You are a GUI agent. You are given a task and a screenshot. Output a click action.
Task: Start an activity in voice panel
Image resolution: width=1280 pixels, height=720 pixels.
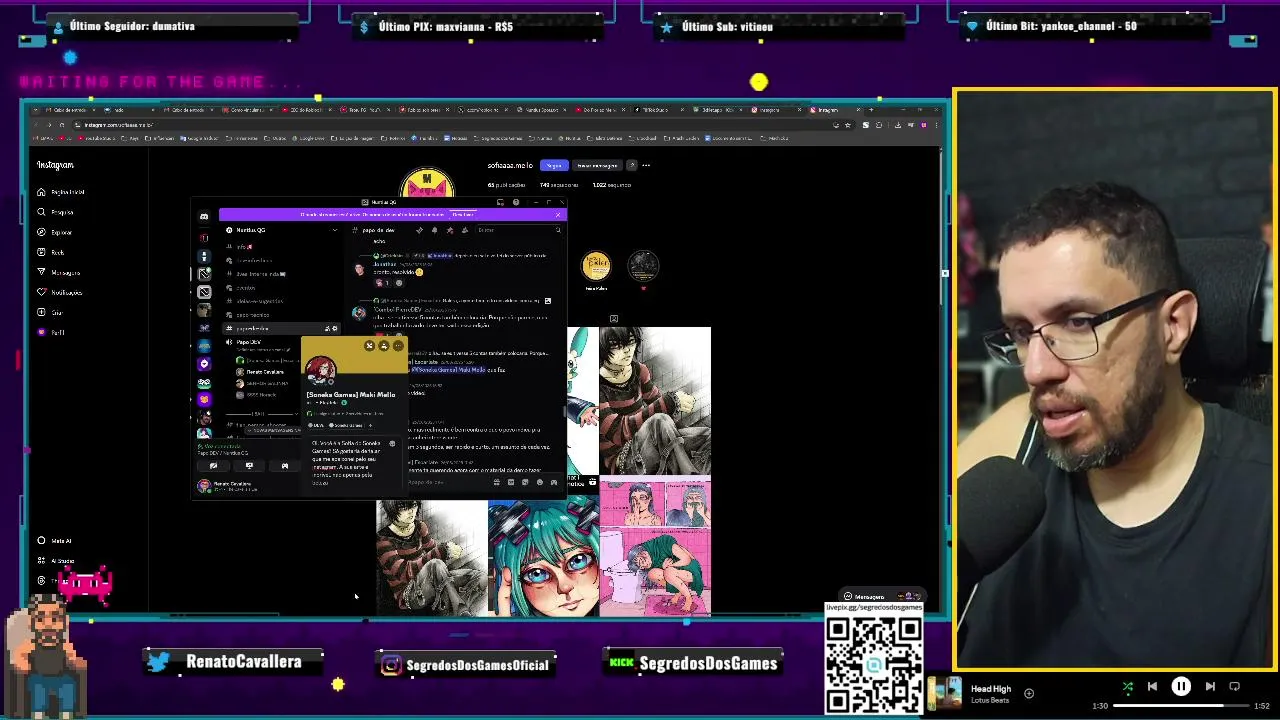(x=285, y=466)
